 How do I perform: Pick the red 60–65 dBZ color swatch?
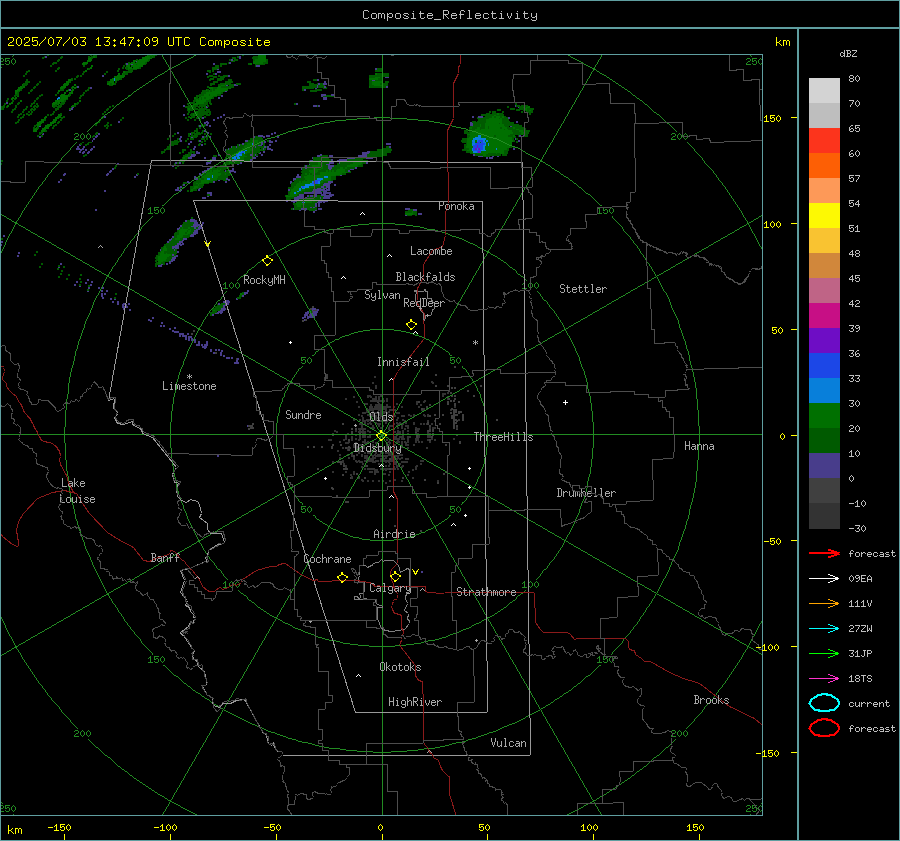(824, 141)
